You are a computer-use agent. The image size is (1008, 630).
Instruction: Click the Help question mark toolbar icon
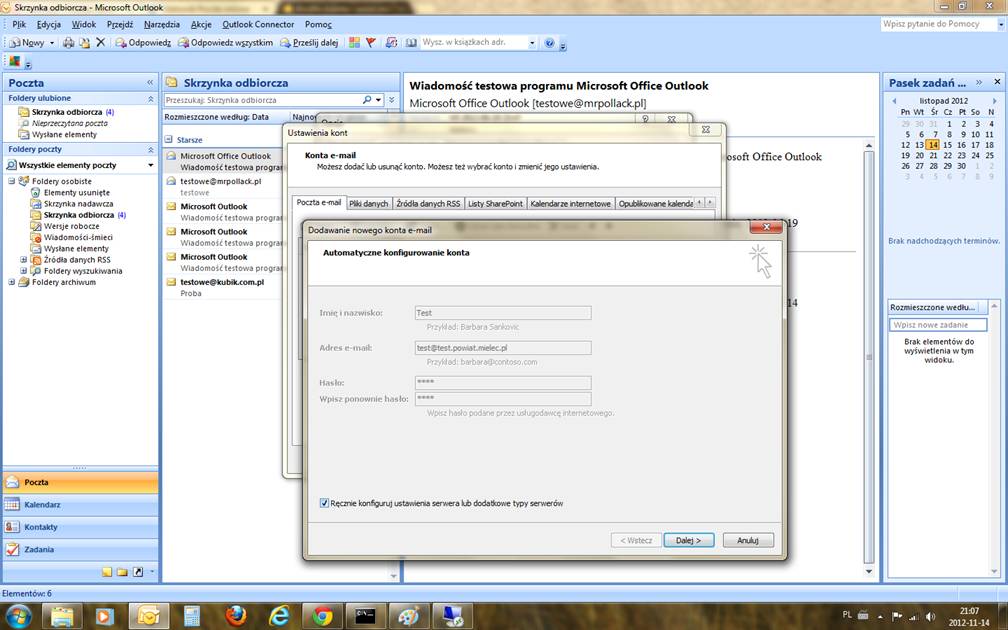(549, 43)
